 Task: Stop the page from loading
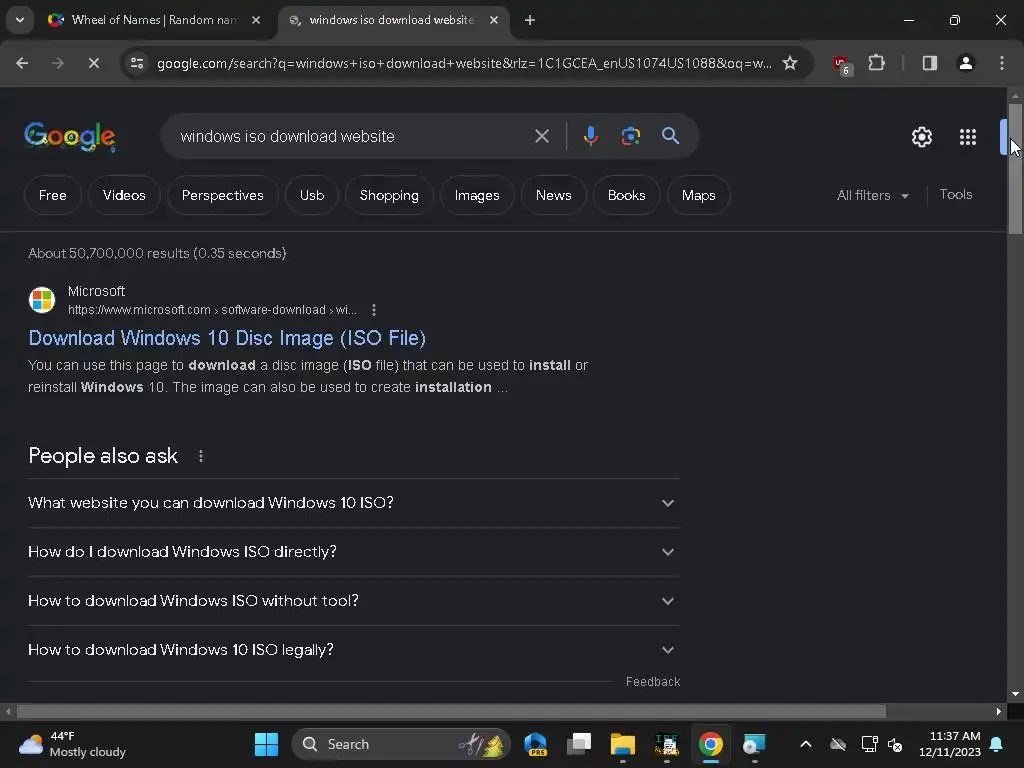coord(93,63)
